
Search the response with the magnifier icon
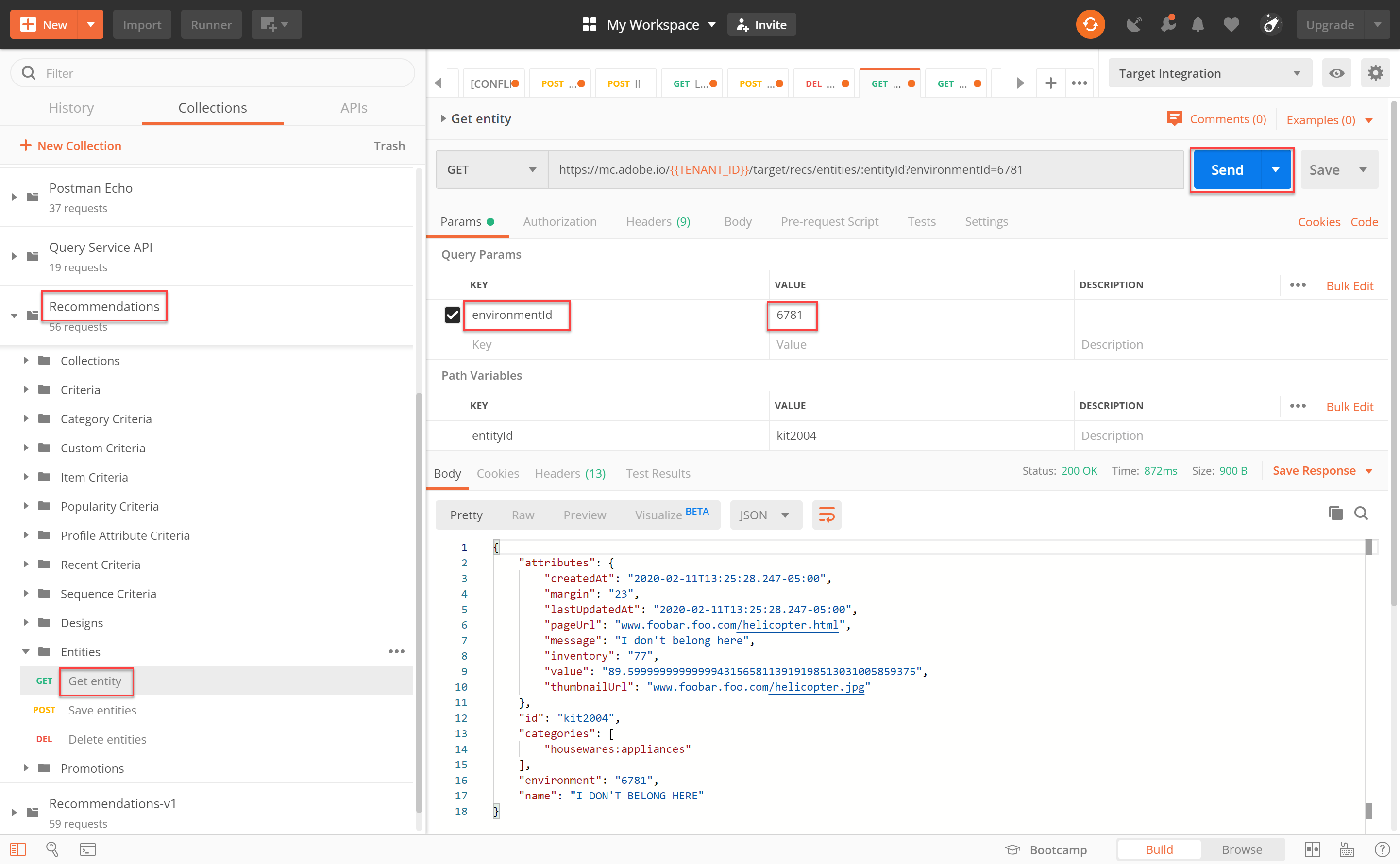click(1361, 513)
